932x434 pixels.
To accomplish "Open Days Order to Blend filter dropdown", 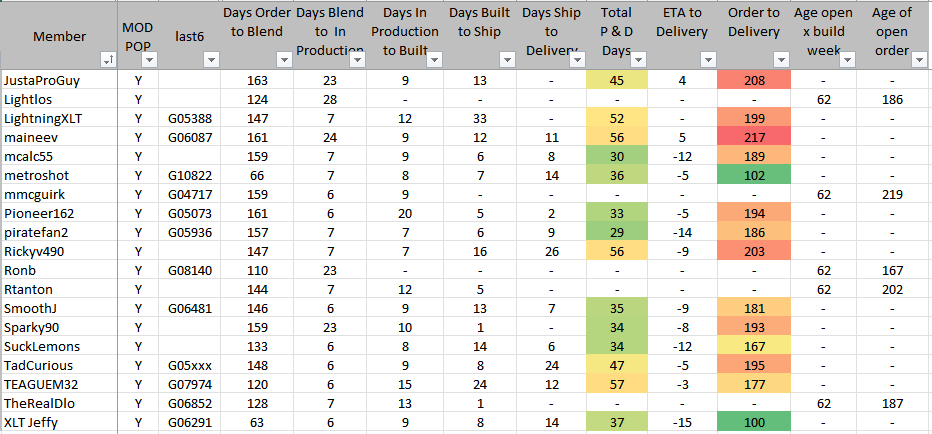I will pos(286,61).
